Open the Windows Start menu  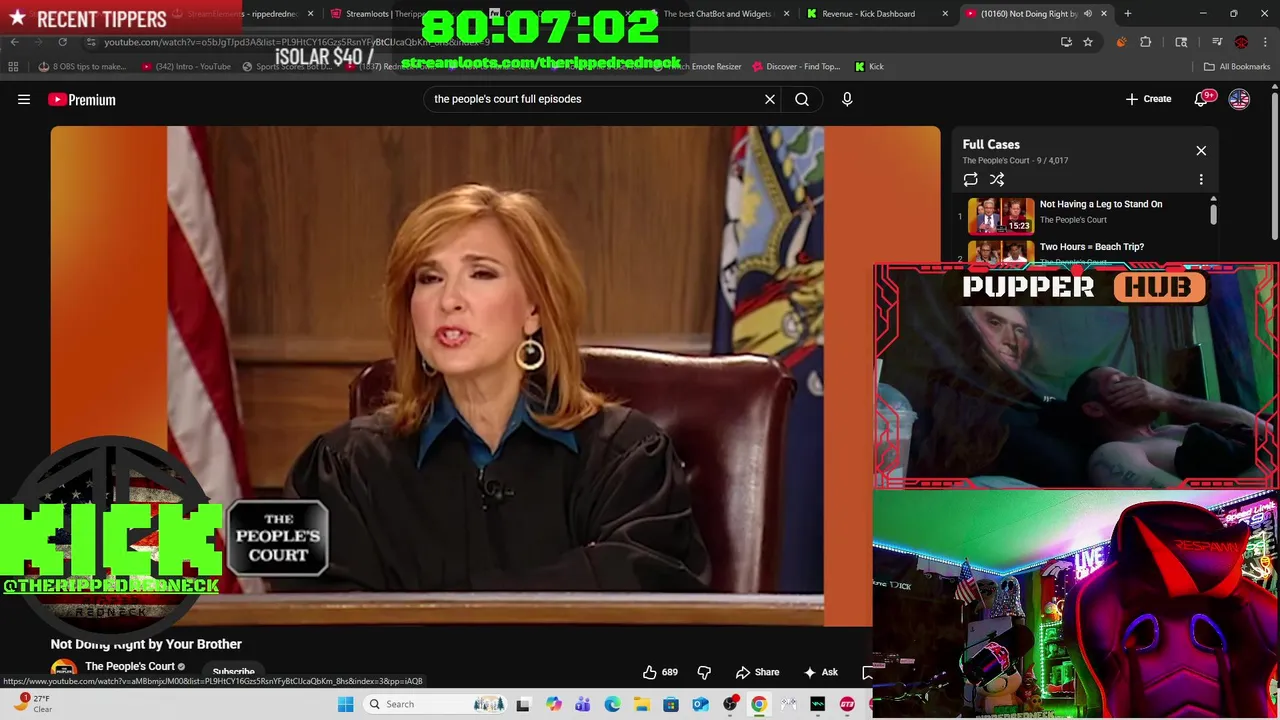[345, 704]
